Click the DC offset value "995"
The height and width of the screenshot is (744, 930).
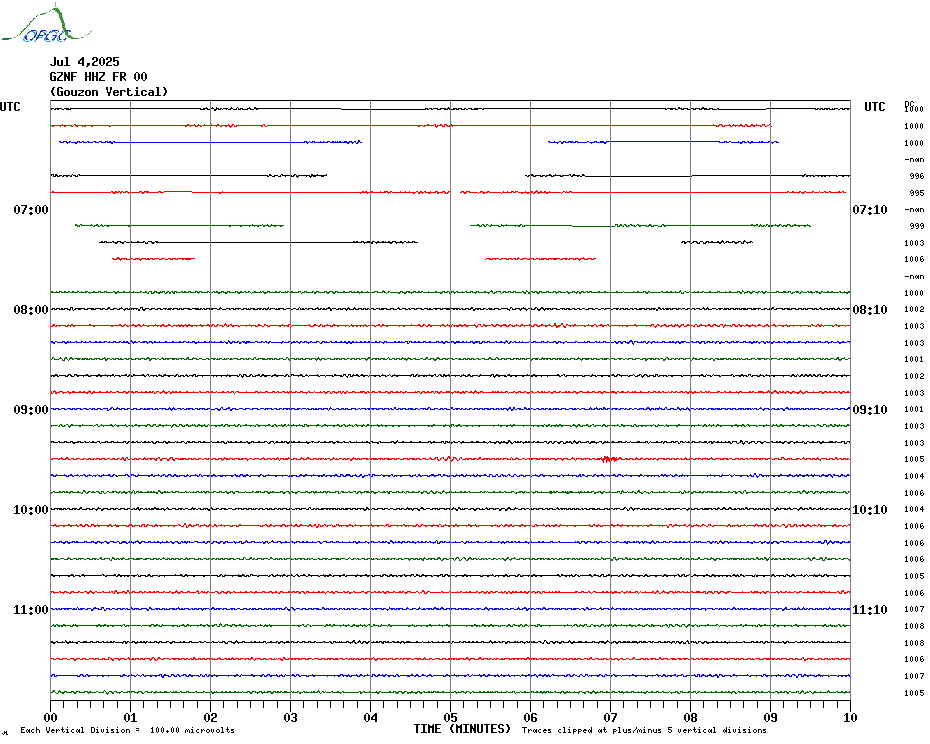pyautogui.click(x=917, y=193)
